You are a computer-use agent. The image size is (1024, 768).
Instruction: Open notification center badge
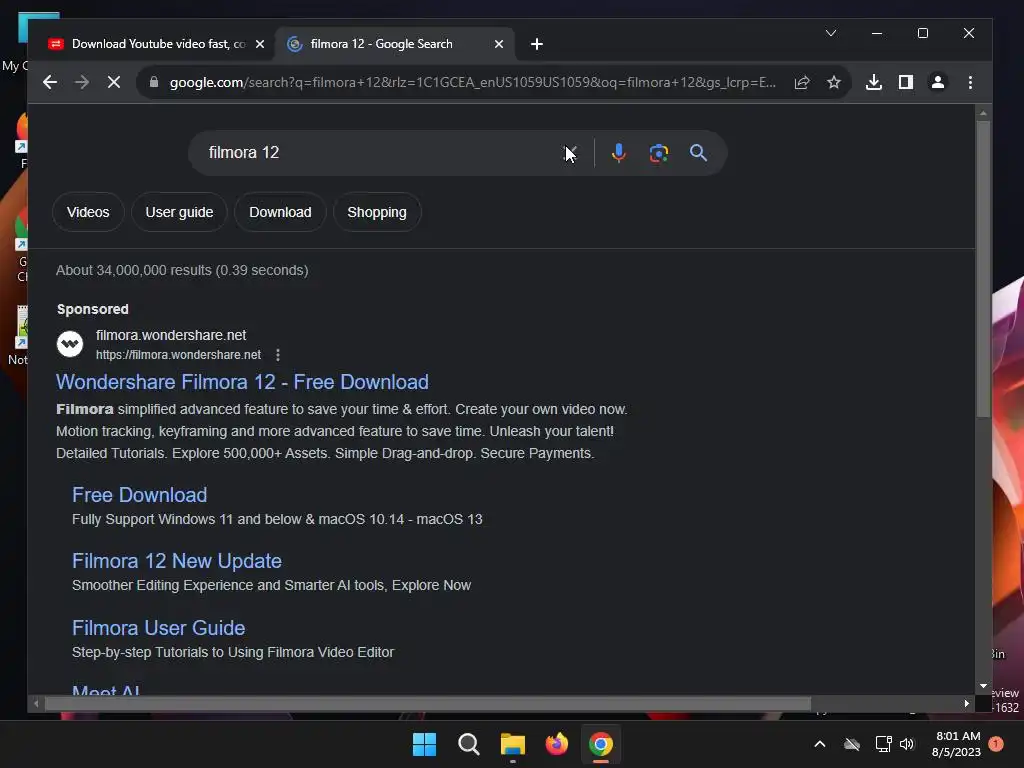click(x=996, y=744)
